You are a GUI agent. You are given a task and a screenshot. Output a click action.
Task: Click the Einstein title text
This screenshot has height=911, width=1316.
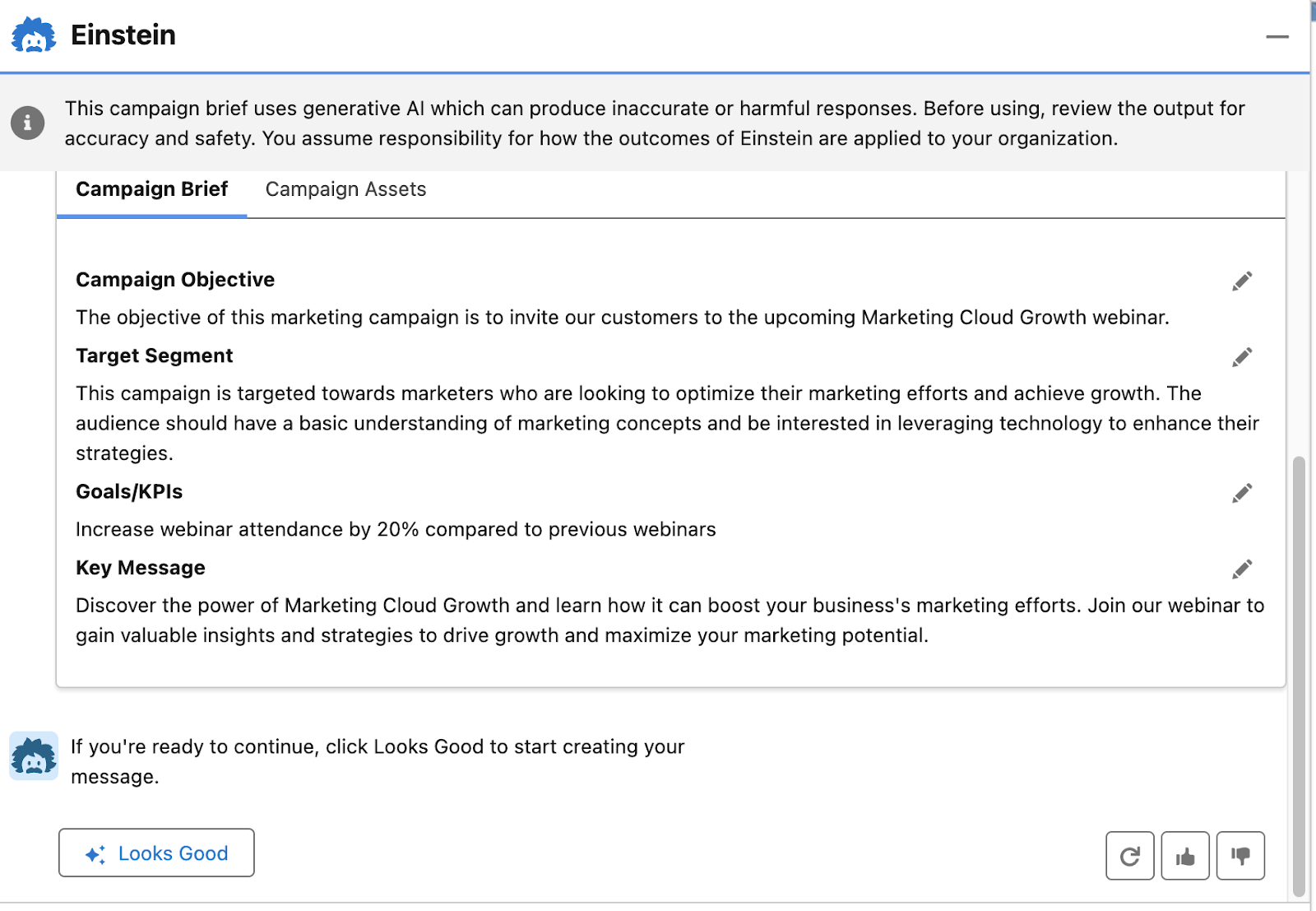tap(123, 35)
